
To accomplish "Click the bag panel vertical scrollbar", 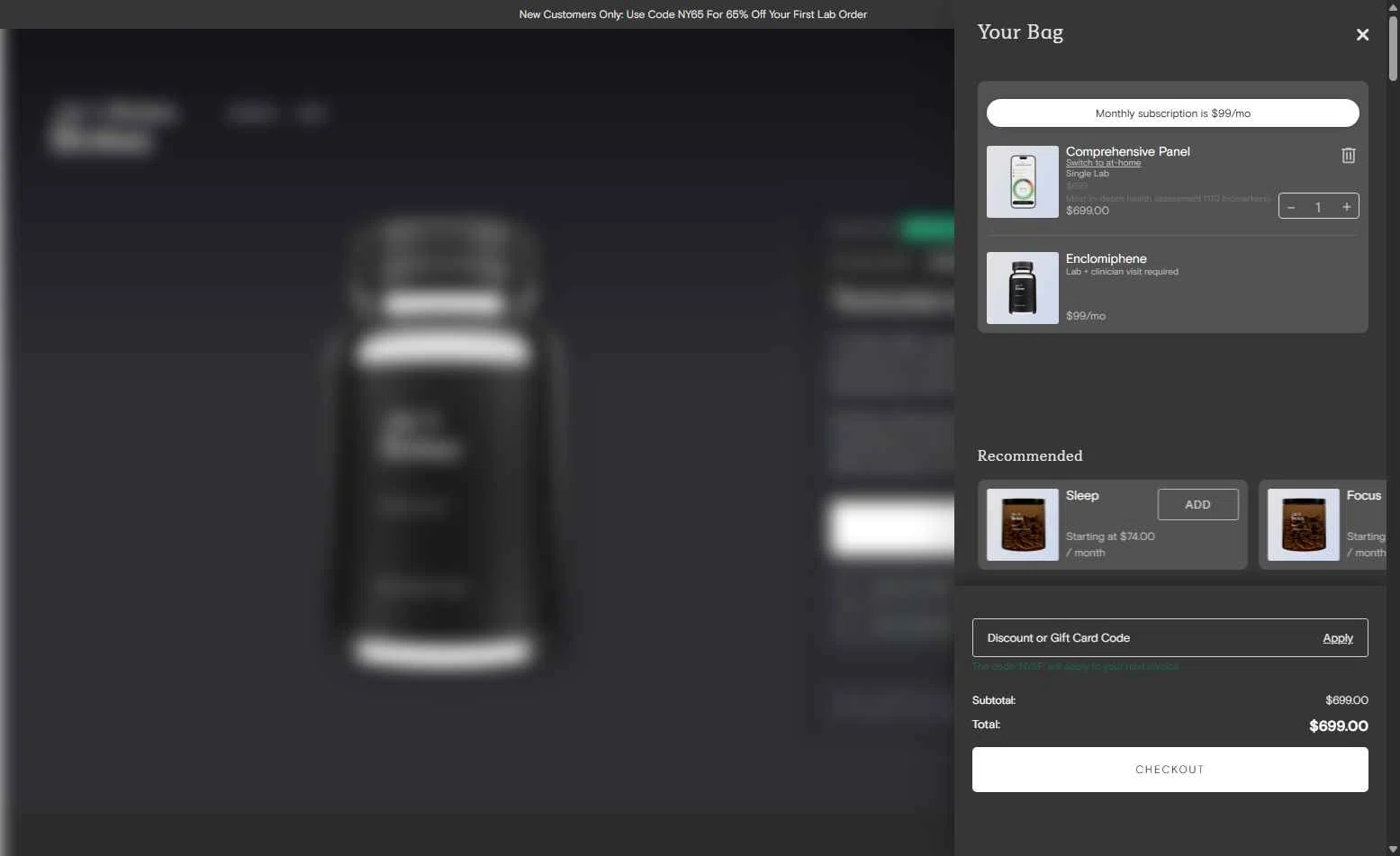I will [1393, 50].
